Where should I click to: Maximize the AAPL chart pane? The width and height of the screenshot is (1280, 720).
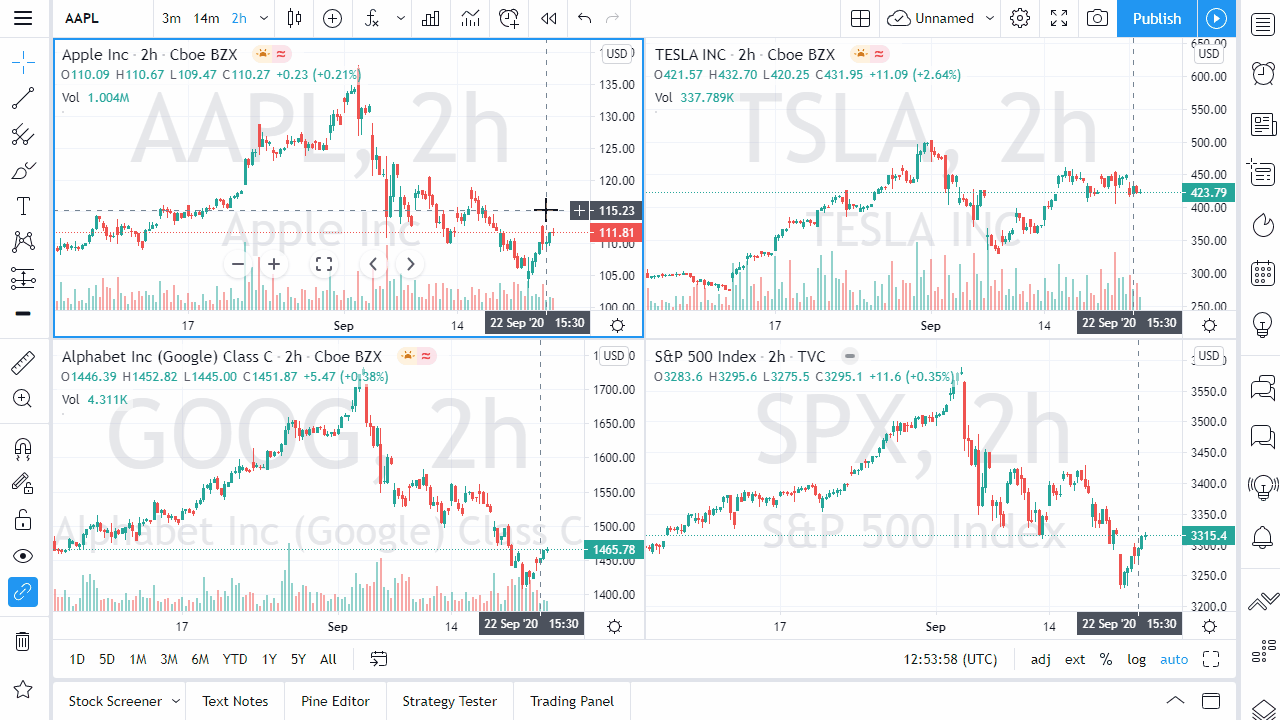[323, 264]
